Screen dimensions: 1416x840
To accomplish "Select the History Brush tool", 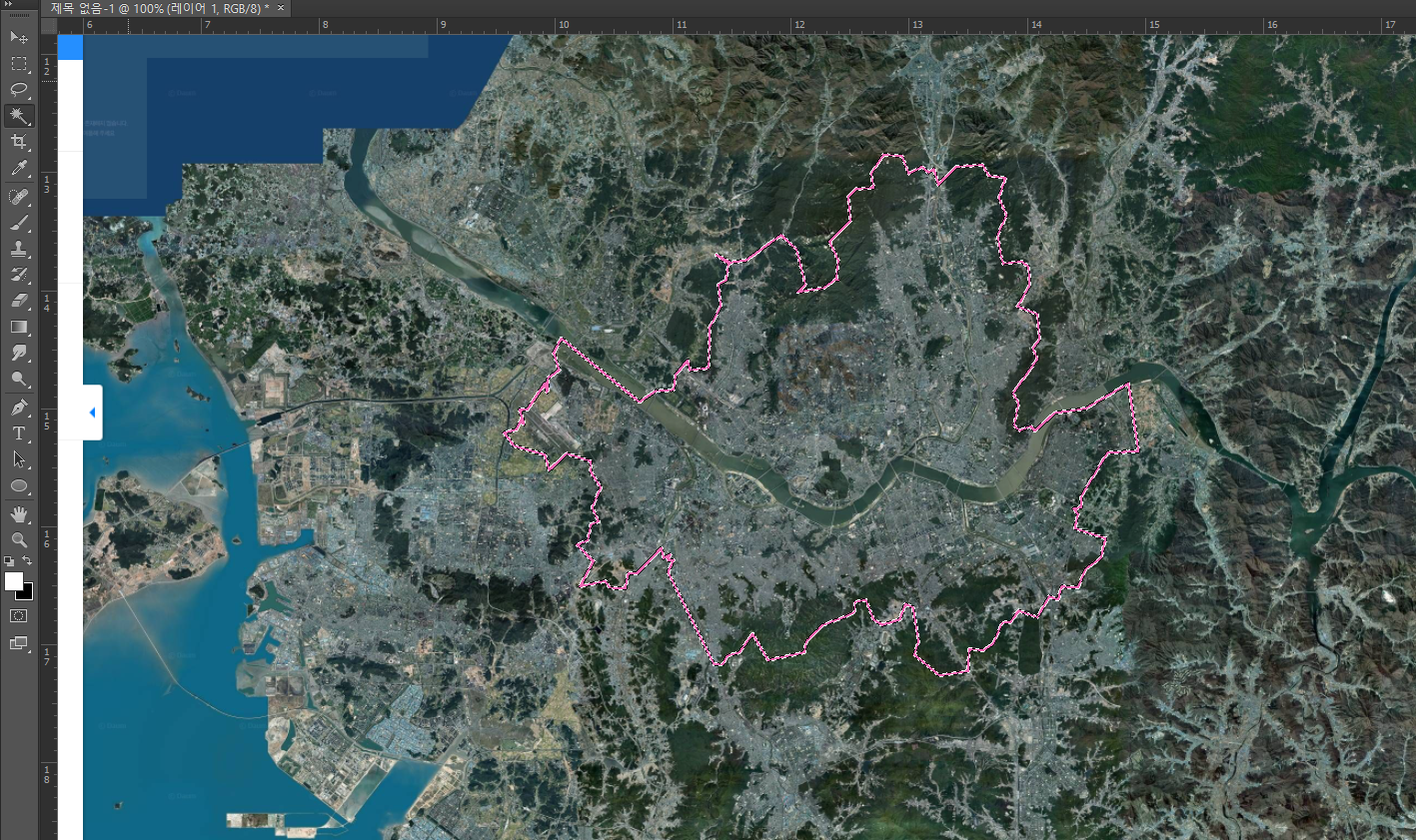I will tap(19, 275).
